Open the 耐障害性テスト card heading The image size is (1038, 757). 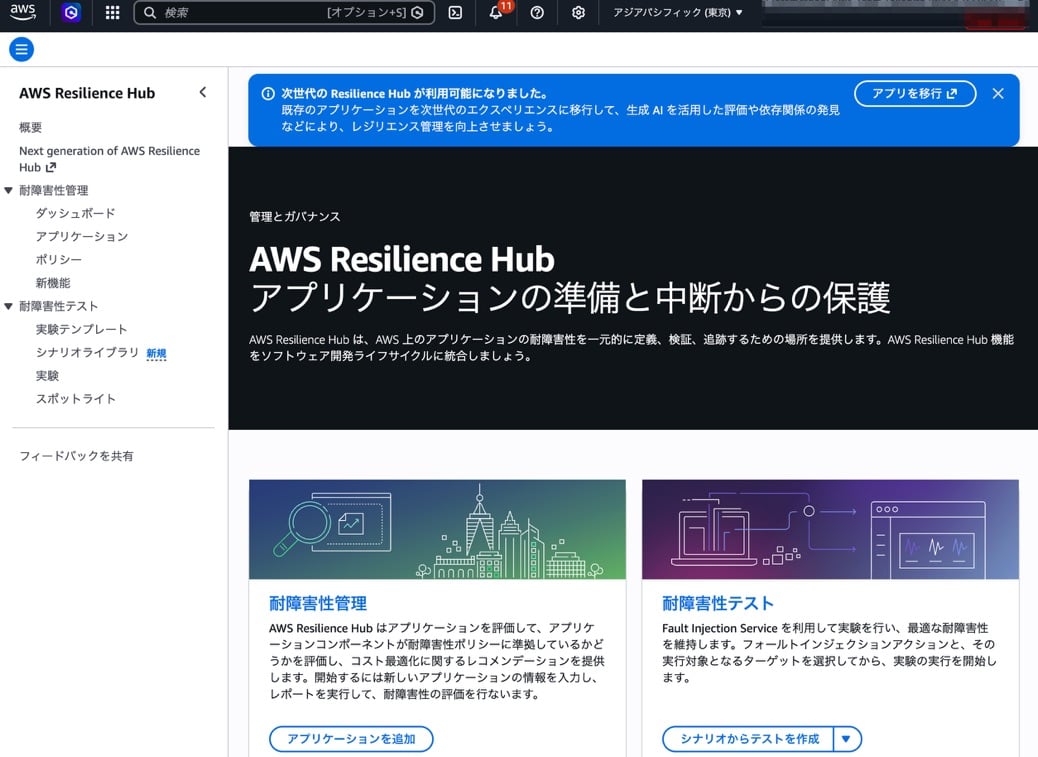(x=718, y=603)
